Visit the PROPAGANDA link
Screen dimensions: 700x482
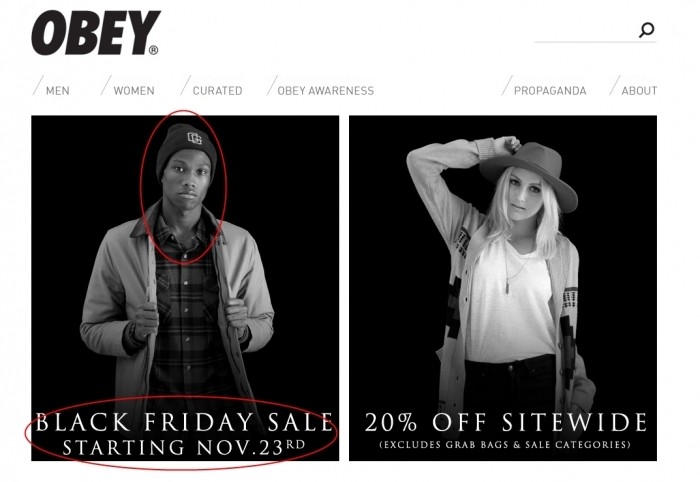coord(550,91)
